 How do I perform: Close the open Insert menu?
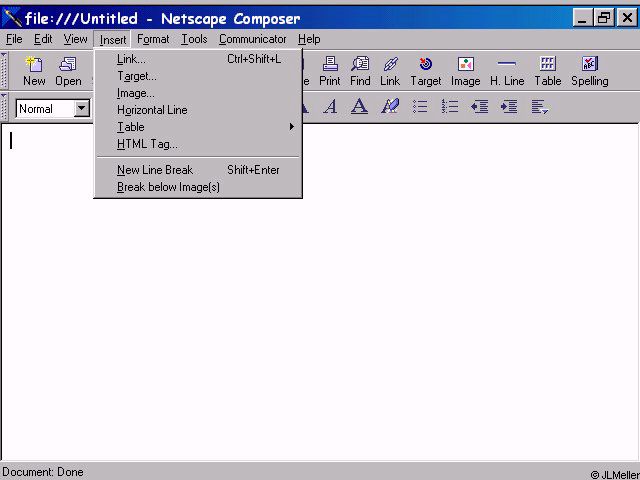pyautogui.click(x=112, y=40)
